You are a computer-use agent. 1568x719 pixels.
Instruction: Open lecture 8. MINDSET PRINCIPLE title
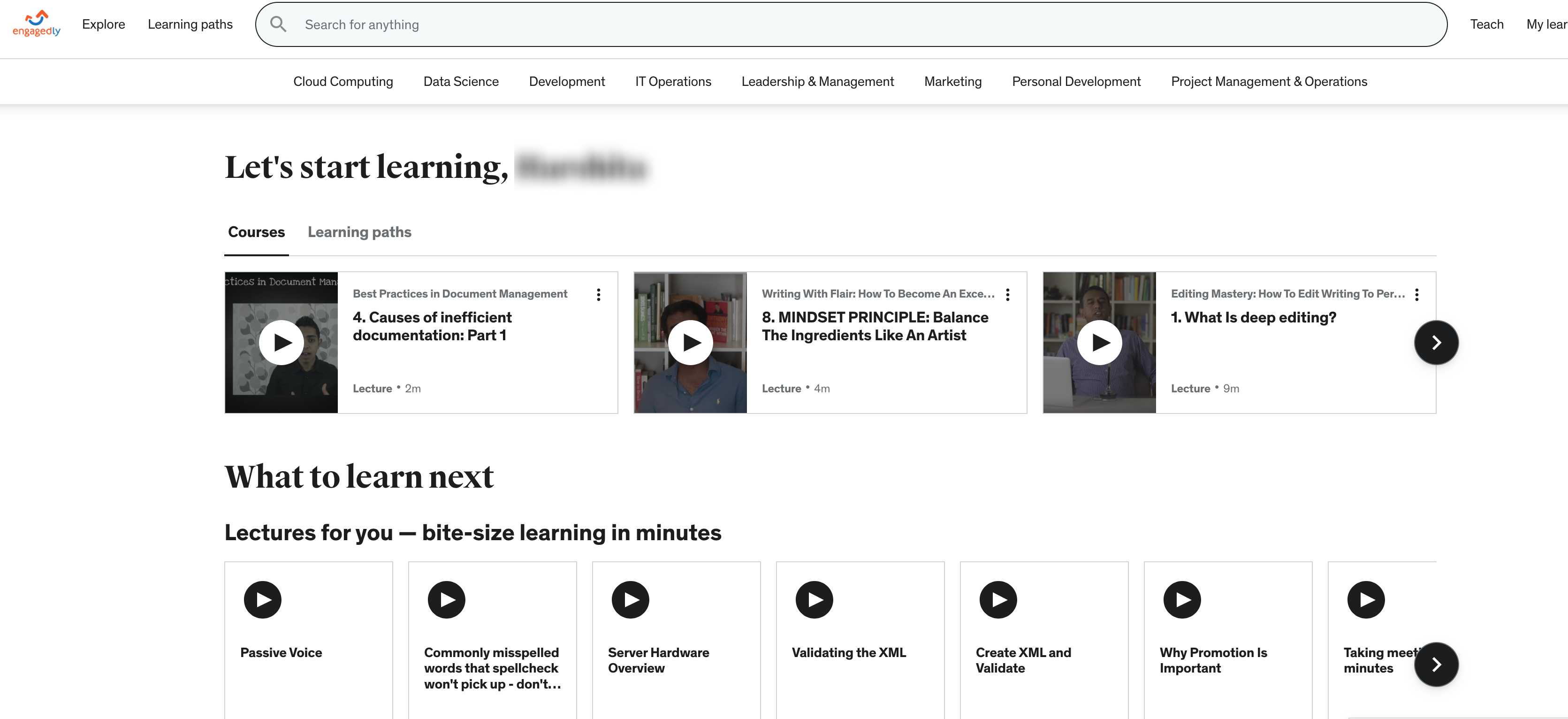pyautogui.click(x=875, y=326)
